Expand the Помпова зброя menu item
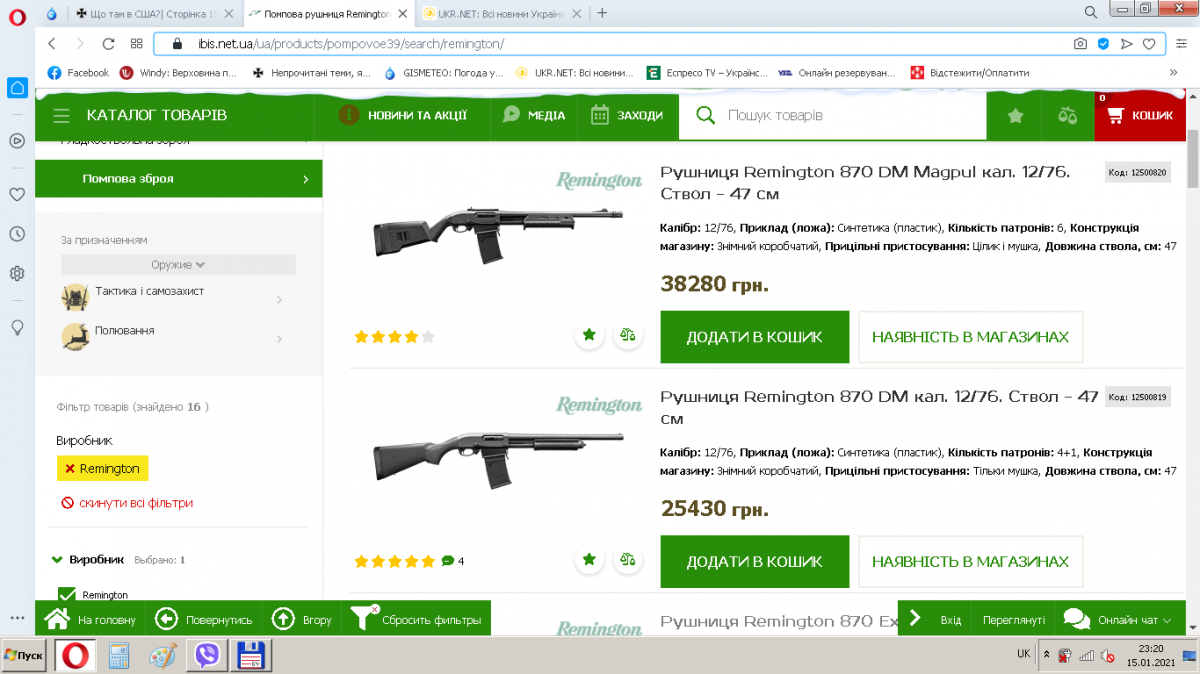The image size is (1200, 674). pos(306,179)
